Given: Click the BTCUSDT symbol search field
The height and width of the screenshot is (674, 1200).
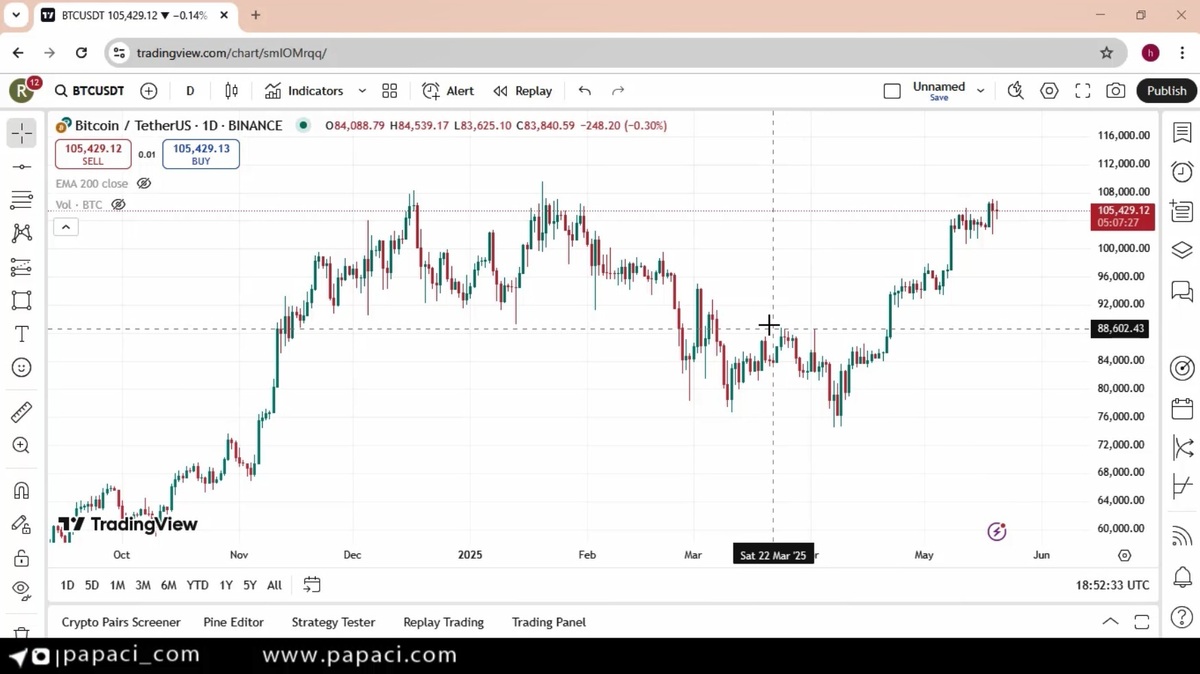Looking at the screenshot, I should (x=90, y=91).
